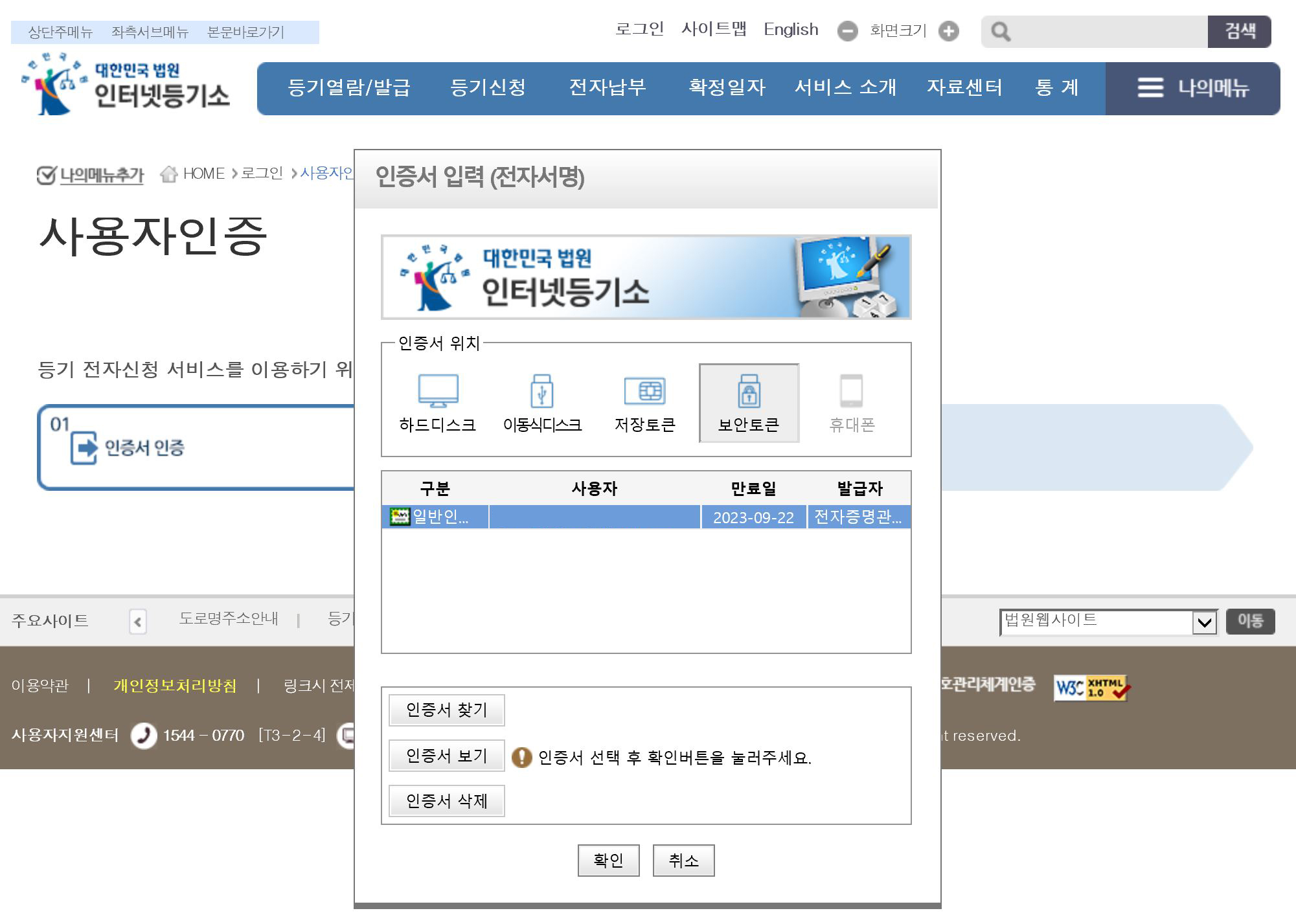
Task: Click the 인증서 삭제 button
Action: pyautogui.click(x=446, y=801)
